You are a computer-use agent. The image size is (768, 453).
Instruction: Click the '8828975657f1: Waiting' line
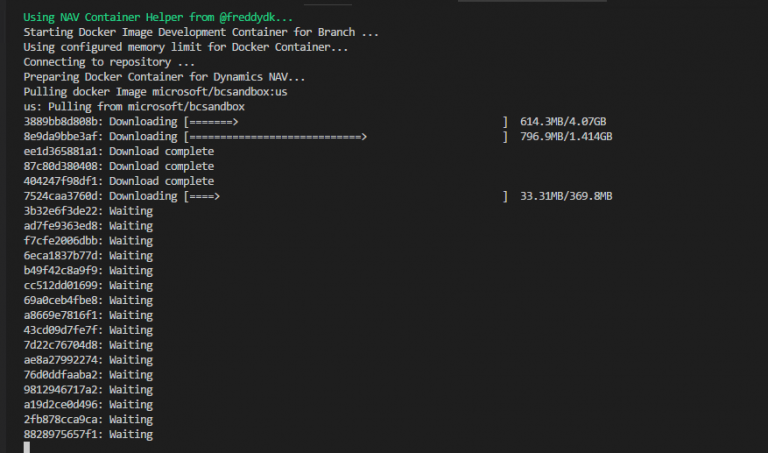pyautogui.click(x=88, y=435)
